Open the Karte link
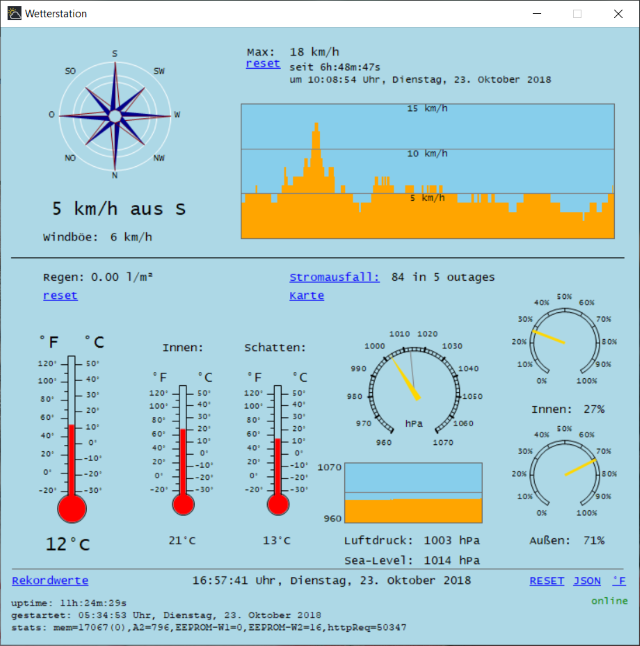Viewport: 640px width, 646px height. pyautogui.click(x=306, y=296)
